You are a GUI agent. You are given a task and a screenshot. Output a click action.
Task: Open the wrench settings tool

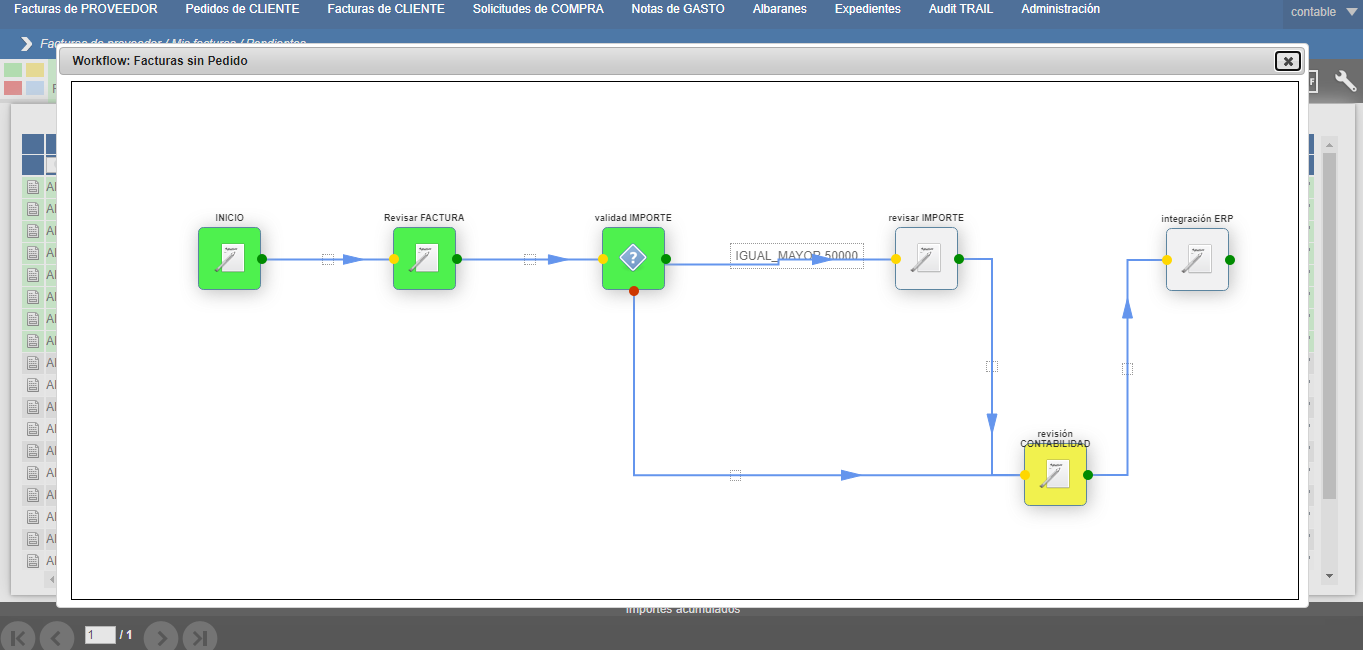coord(1345,82)
